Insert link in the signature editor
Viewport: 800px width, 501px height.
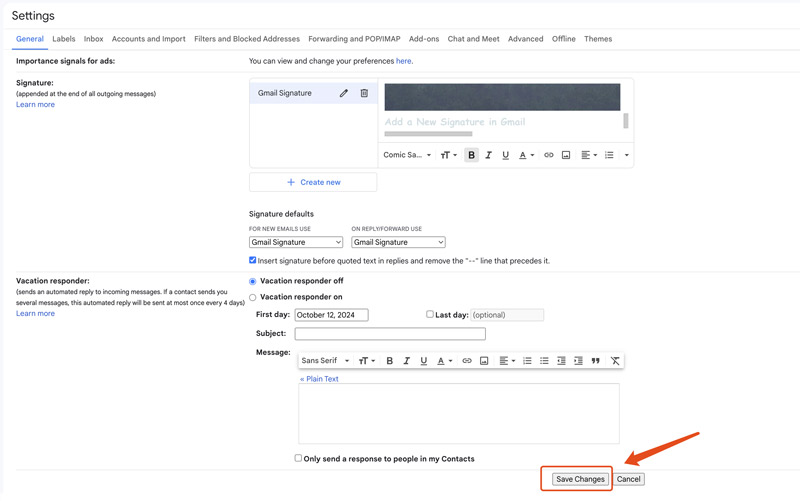pos(548,155)
